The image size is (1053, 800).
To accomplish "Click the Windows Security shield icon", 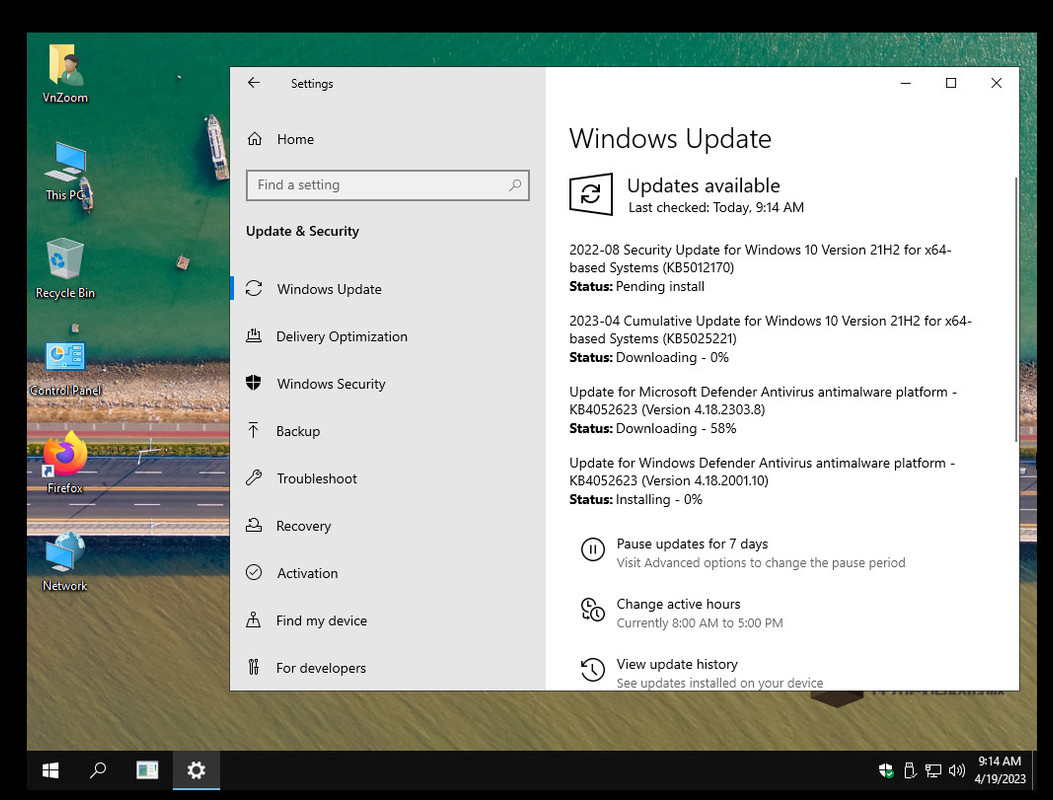I will (253, 383).
